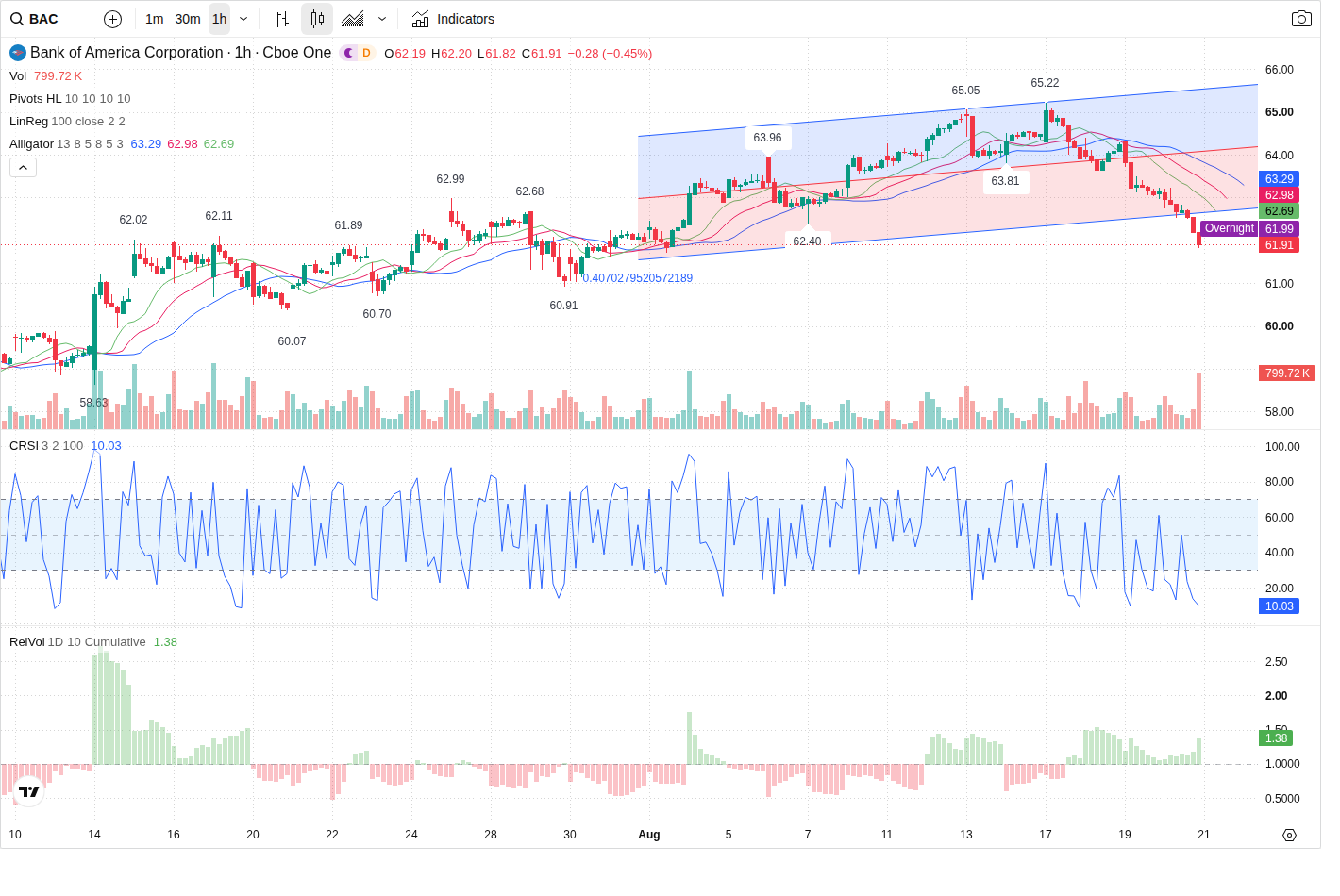Click the orange D data badge
1340x896 pixels.
[366, 53]
